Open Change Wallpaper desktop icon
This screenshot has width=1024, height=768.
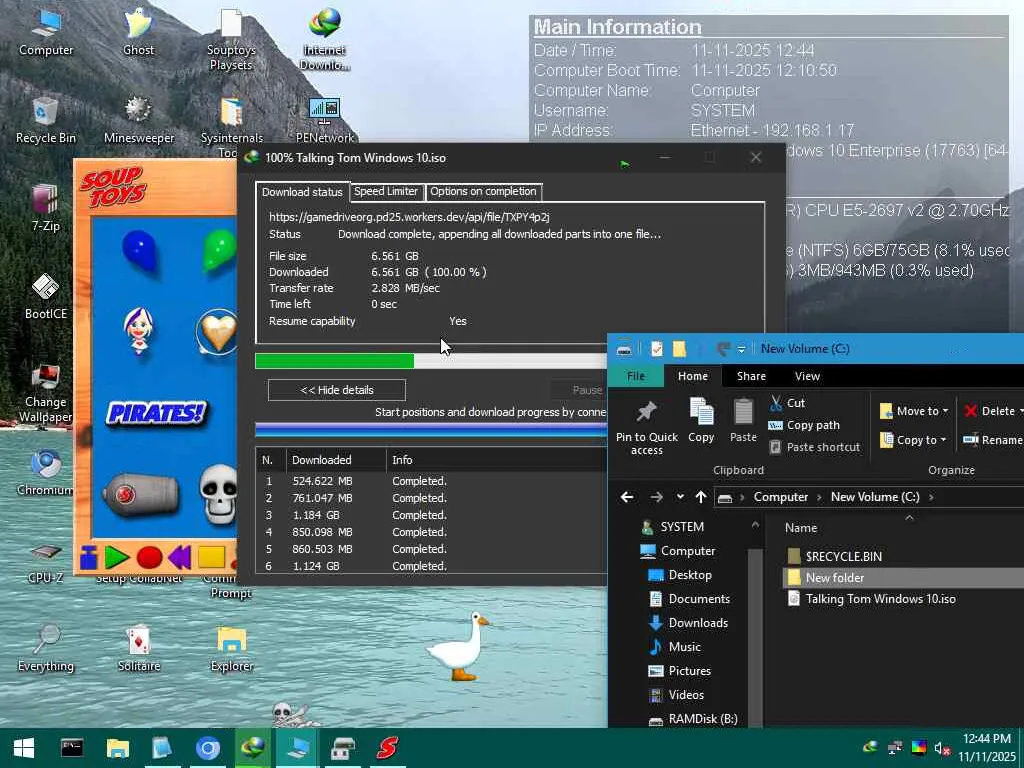(x=46, y=393)
